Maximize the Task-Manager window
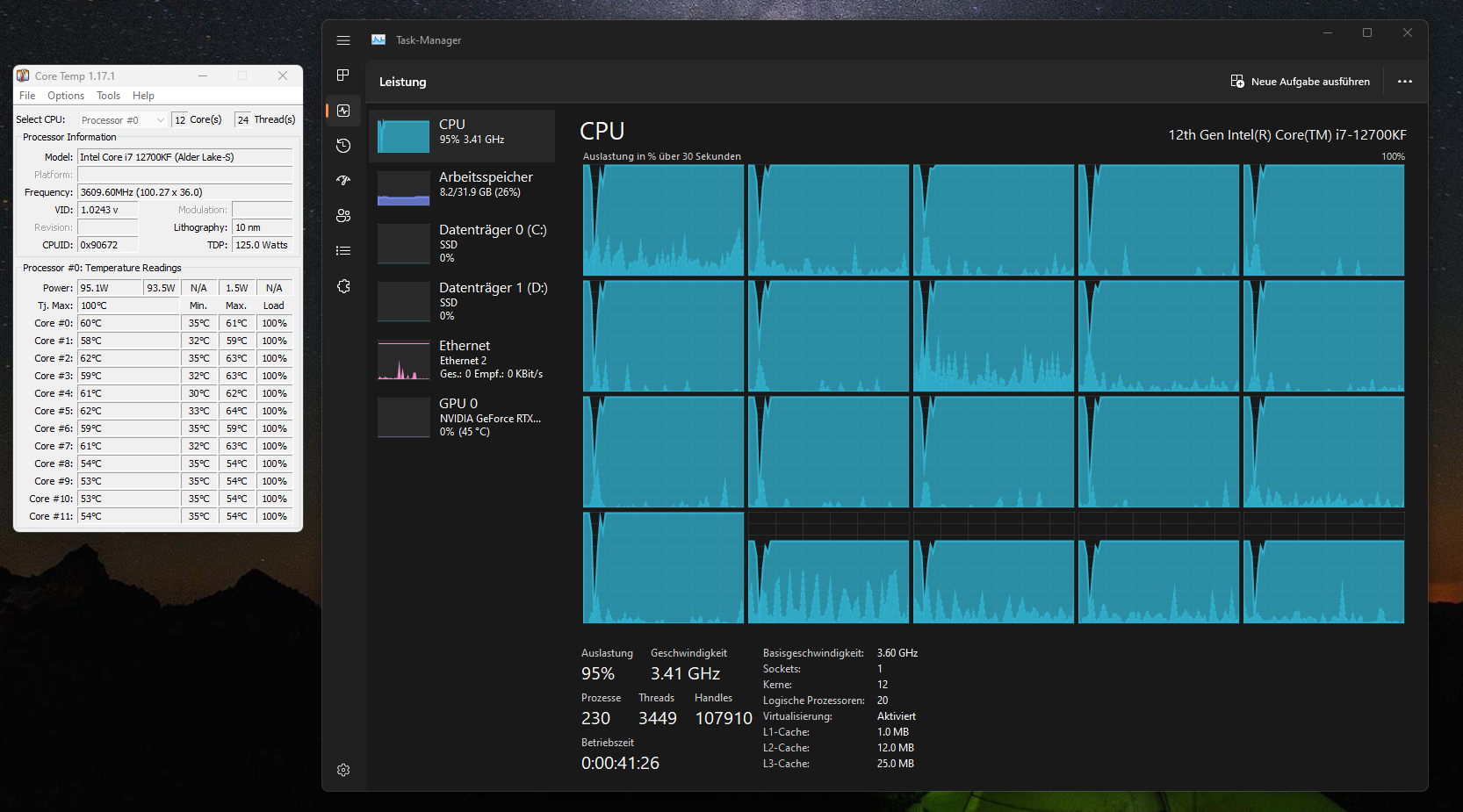Screen dimensions: 1463x812 tap(1367, 33)
